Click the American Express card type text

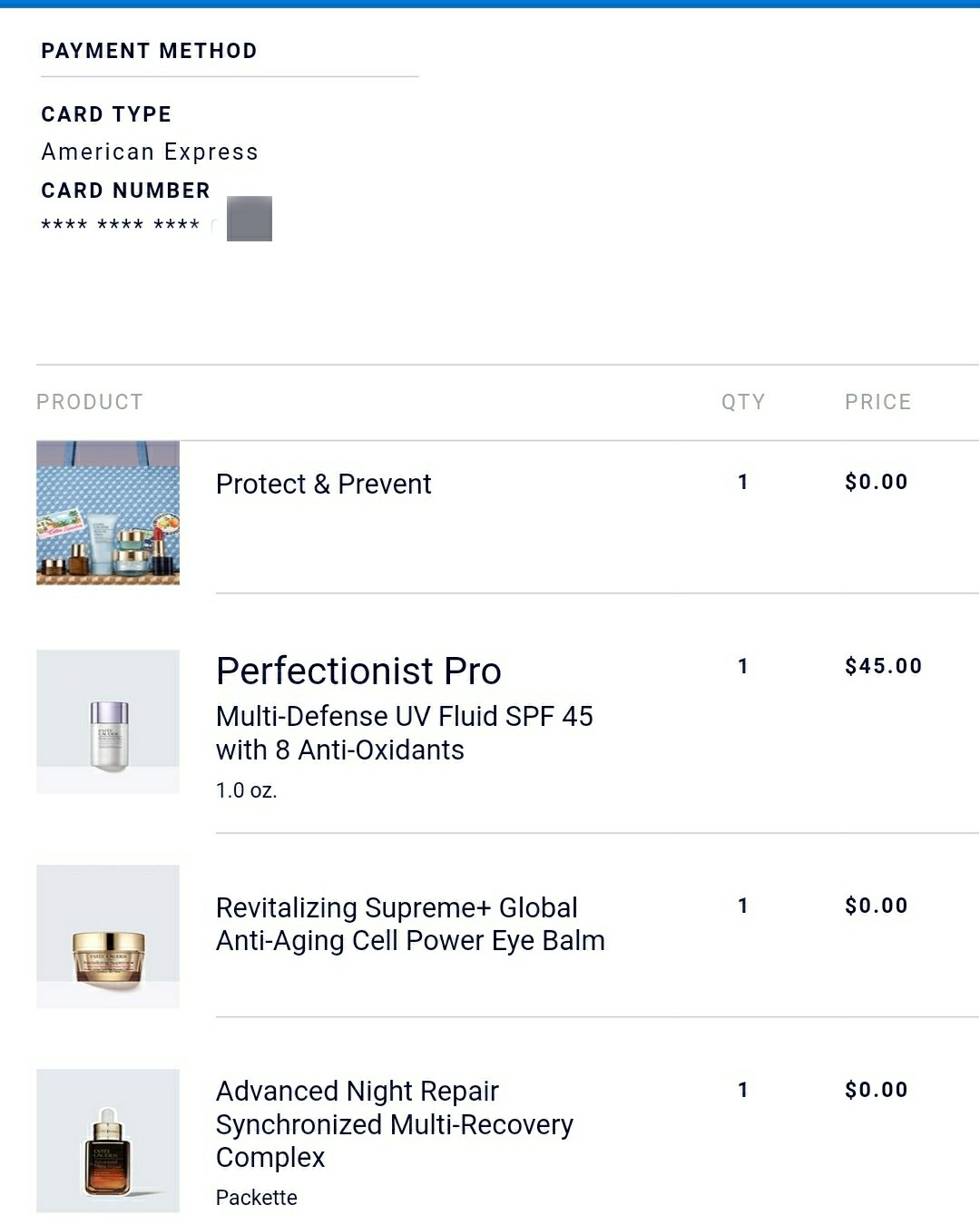pyautogui.click(x=150, y=152)
